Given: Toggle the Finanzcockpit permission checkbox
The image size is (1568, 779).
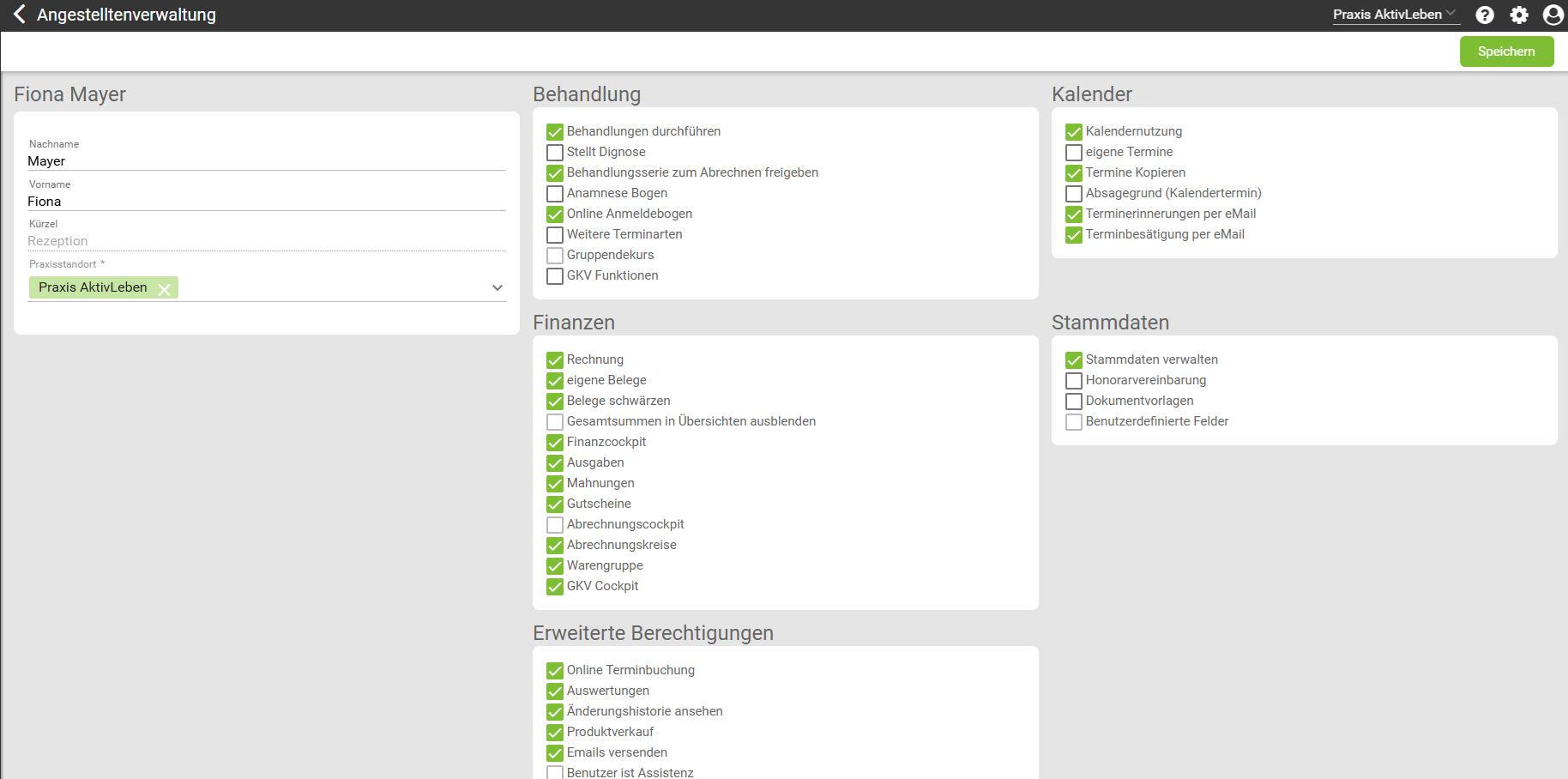Looking at the screenshot, I should (x=555, y=443).
